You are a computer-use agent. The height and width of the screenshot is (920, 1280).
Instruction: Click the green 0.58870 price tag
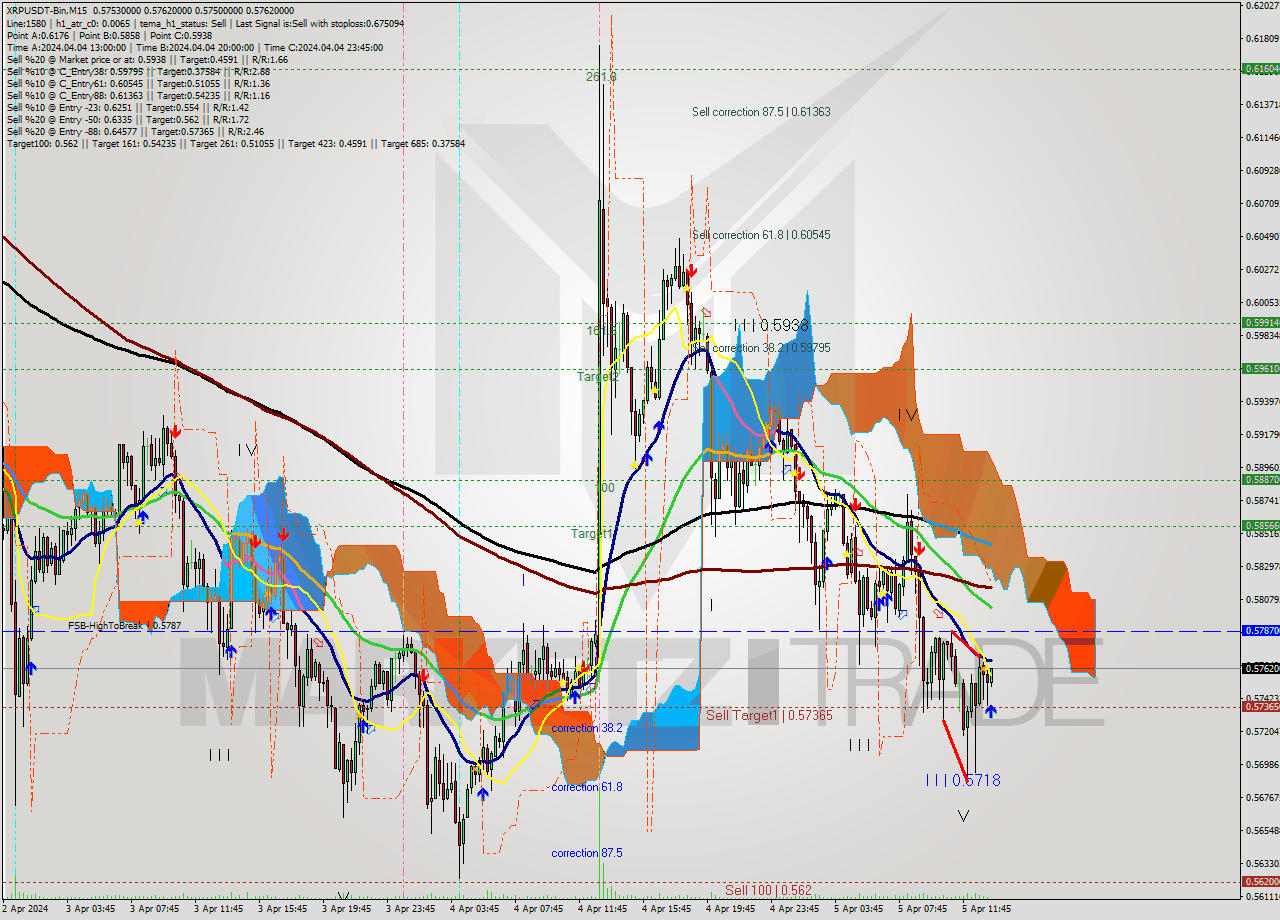(x=1260, y=479)
